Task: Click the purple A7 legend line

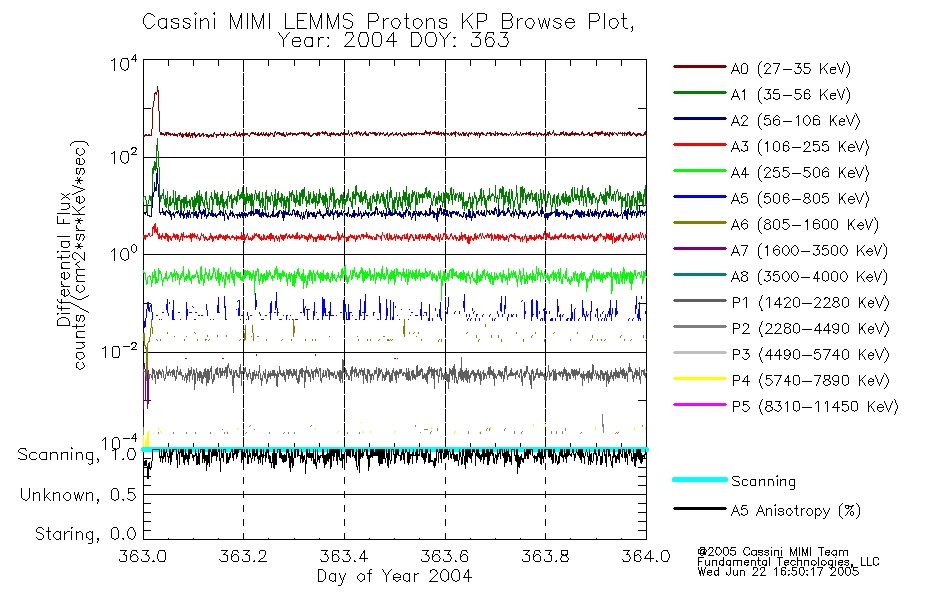Action: (700, 248)
